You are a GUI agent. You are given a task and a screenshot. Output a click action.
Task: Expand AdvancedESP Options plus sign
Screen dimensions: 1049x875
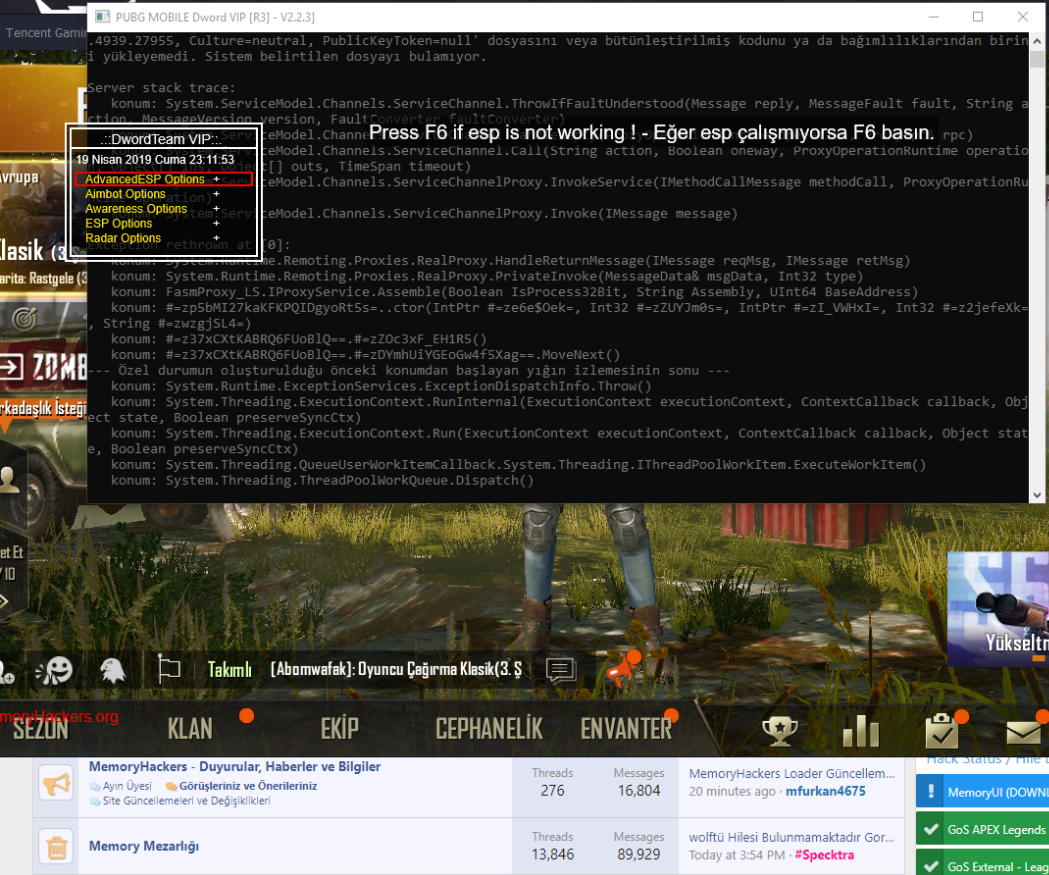coord(216,179)
